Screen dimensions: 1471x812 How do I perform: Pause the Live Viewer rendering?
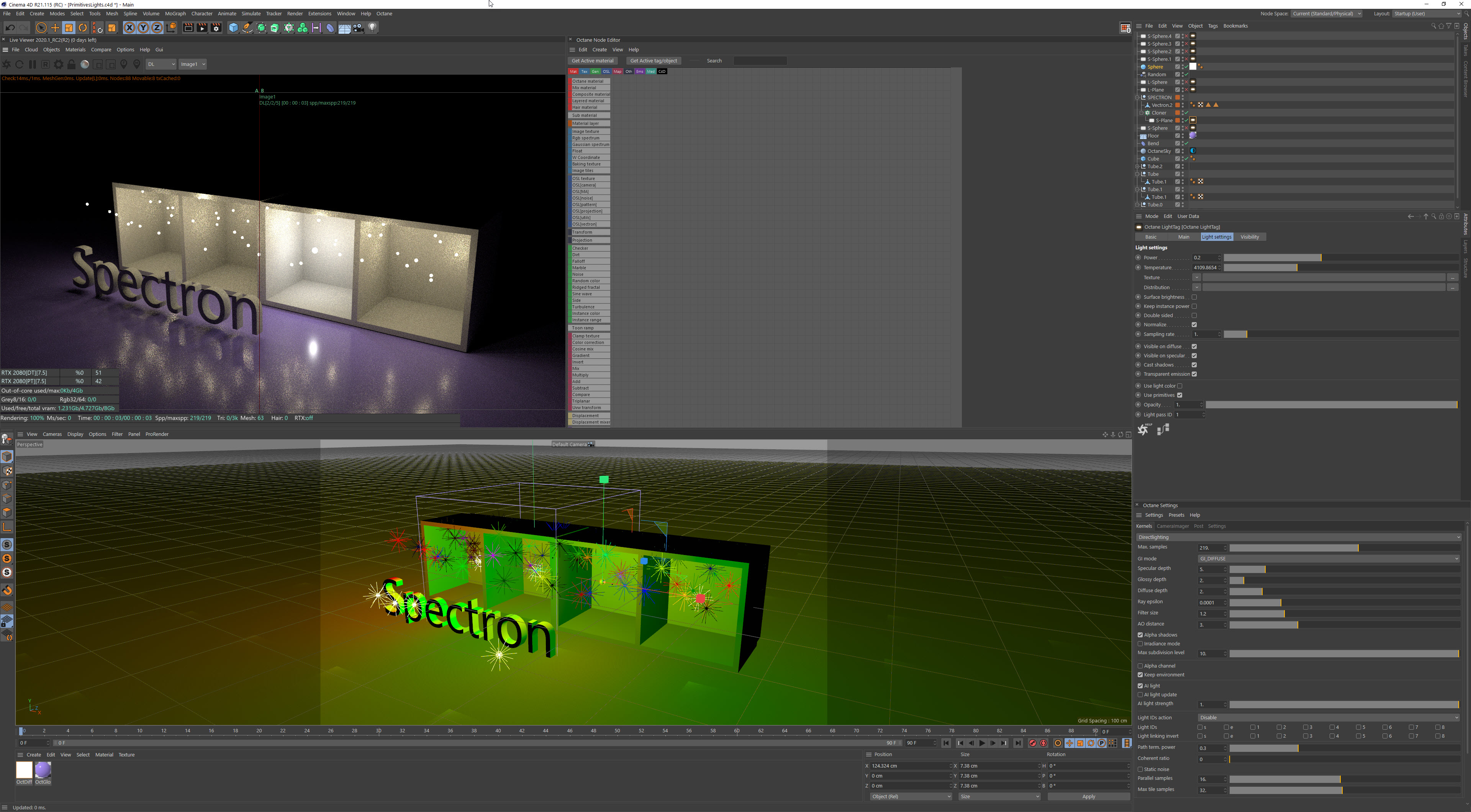(x=33, y=64)
